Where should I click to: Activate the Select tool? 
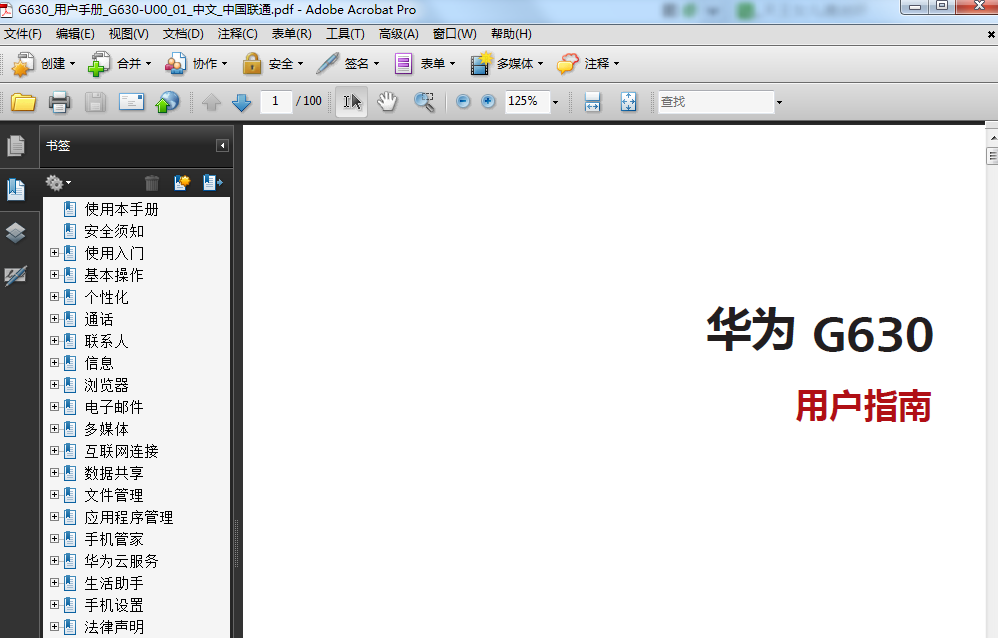click(350, 101)
